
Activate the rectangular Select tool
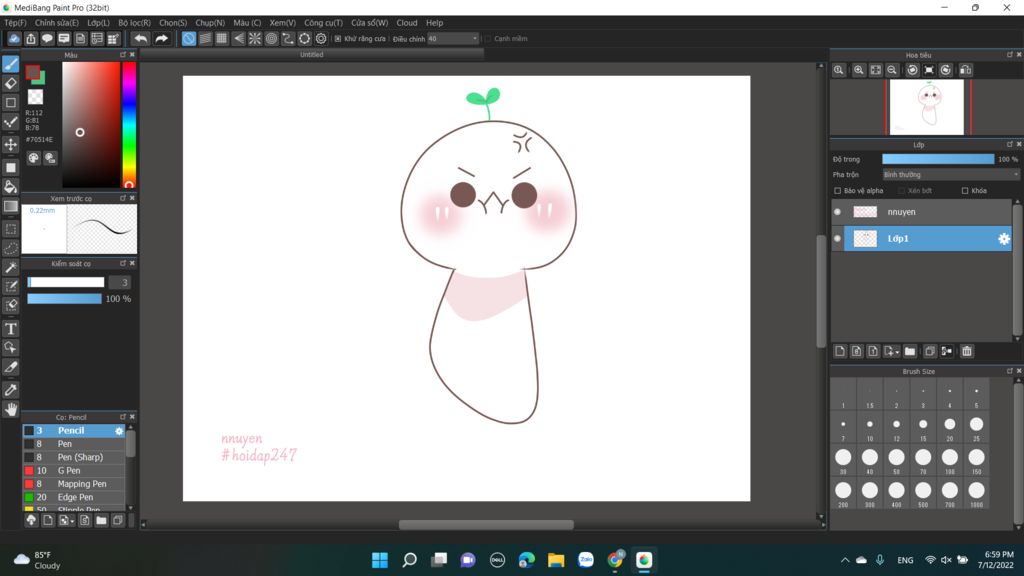[x=10, y=229]
